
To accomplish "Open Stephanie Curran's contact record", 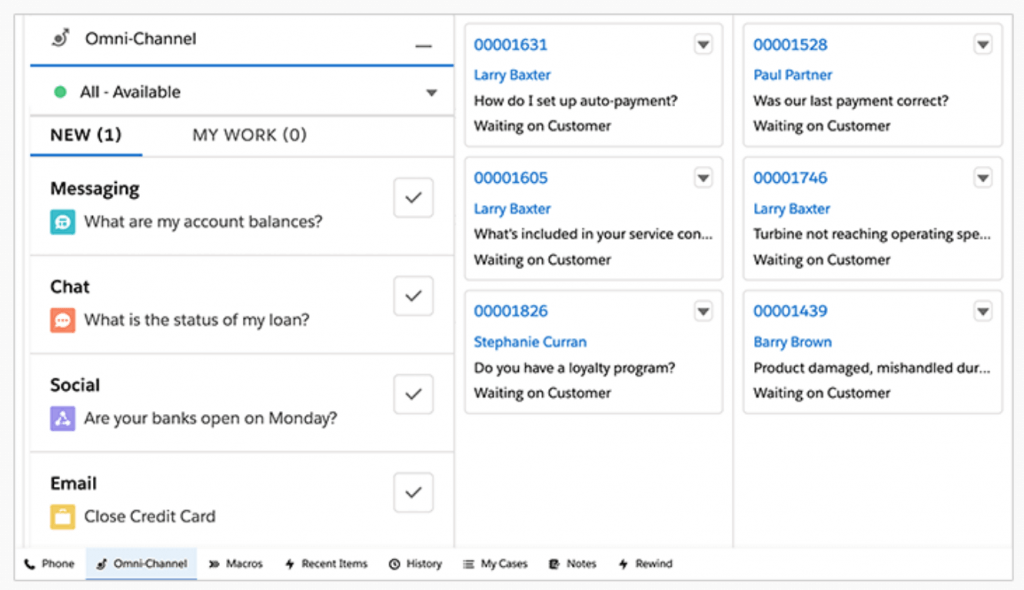I will (x=530, y=342).
